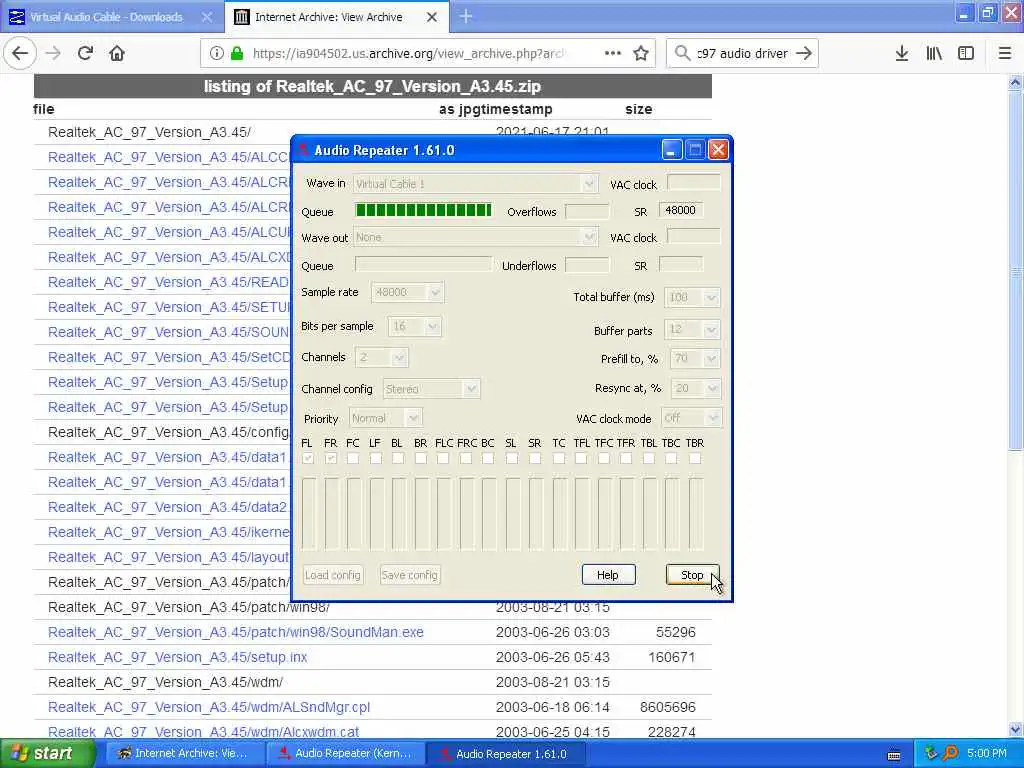Toggle the FC channel checkbox
This screenshot has height=768, width=1024.
353,458
